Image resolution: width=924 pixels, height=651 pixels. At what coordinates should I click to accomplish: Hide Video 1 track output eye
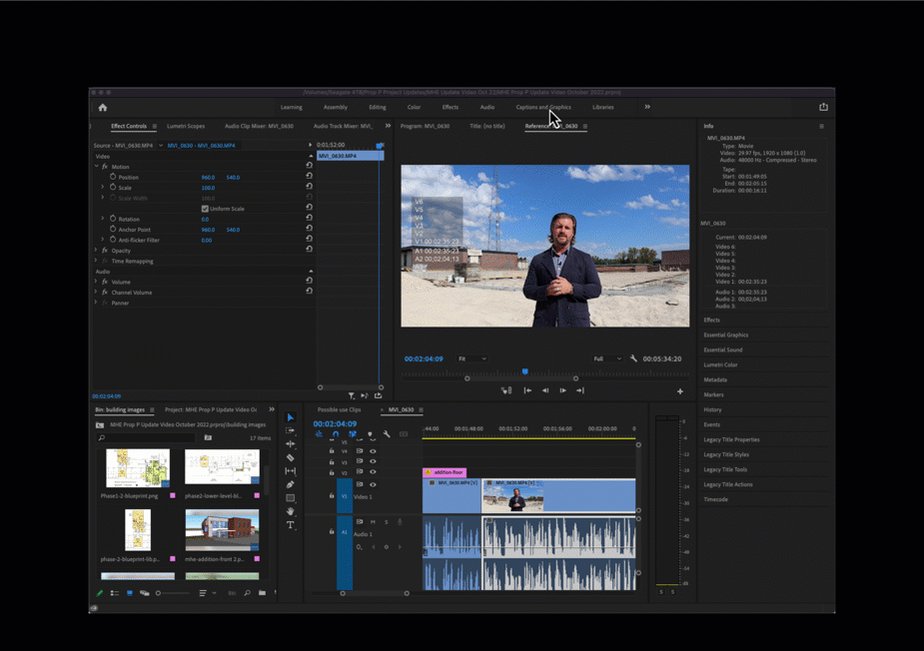(372, 484)
